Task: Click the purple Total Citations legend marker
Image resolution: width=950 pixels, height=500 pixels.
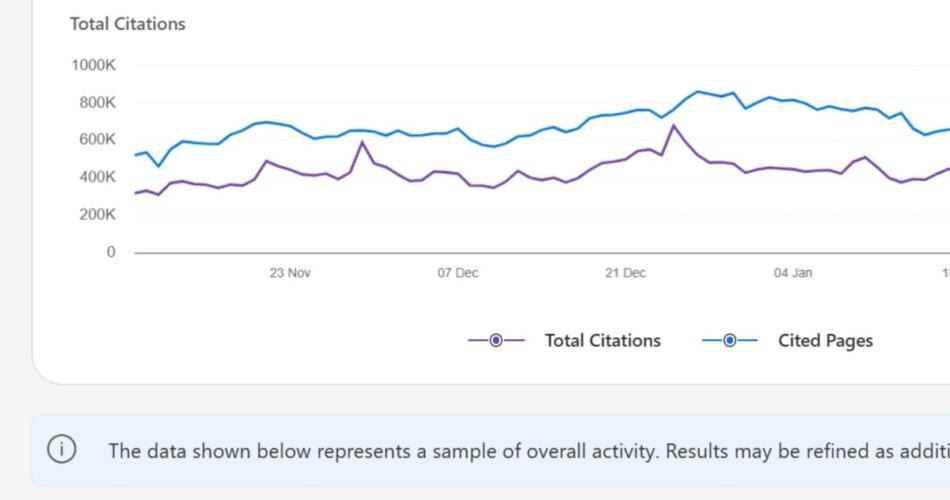Action: (496, 341)
